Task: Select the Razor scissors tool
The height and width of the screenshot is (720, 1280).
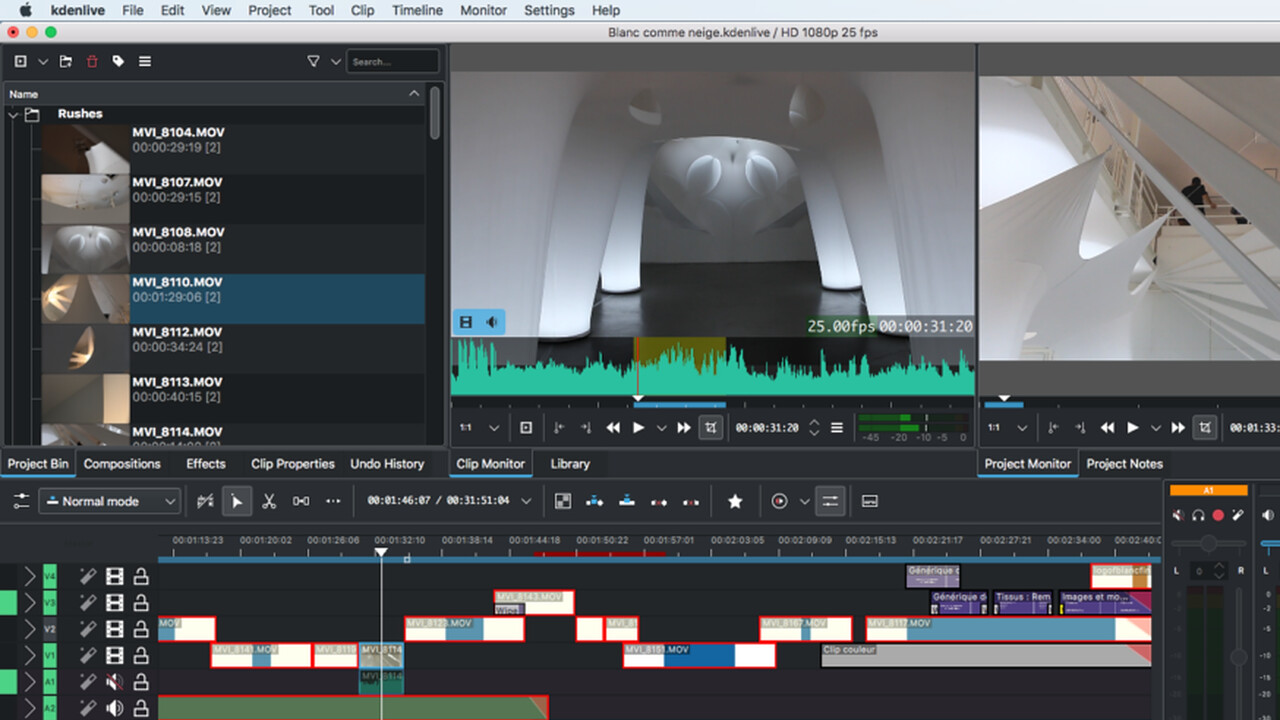Action: 269,501
